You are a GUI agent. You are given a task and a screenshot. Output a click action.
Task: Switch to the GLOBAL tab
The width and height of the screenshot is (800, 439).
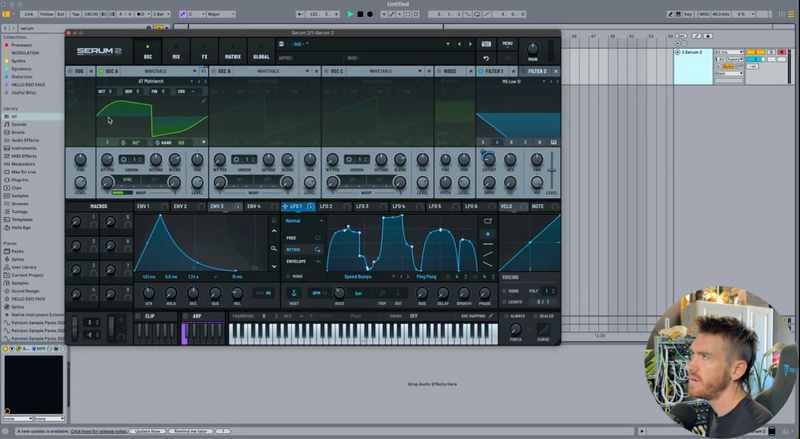click(261, 52)
